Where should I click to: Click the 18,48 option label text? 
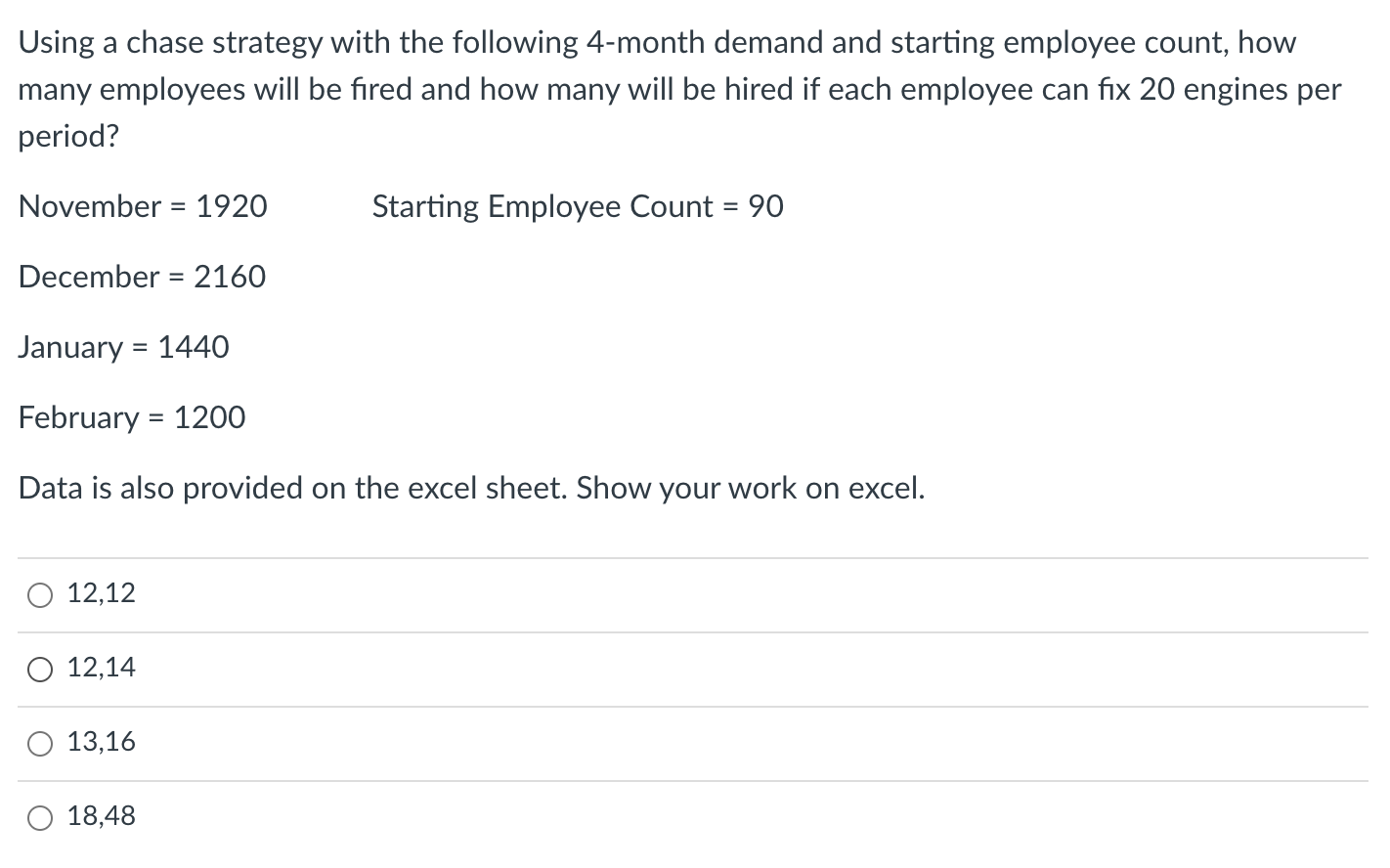pyautogui.click(x=101, y=816)
